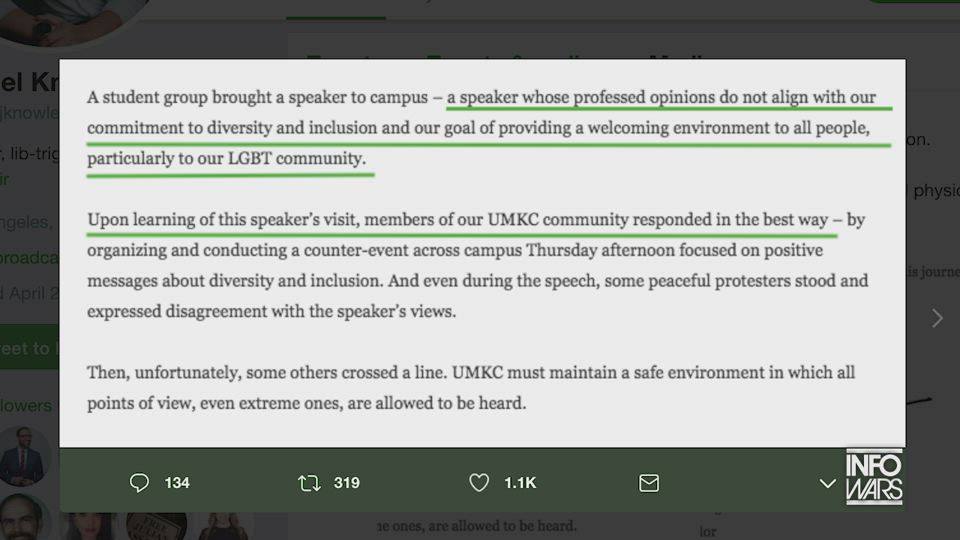Click the profile name heading on left
Viewport: 960px width, 540px height.
[30, 82]
